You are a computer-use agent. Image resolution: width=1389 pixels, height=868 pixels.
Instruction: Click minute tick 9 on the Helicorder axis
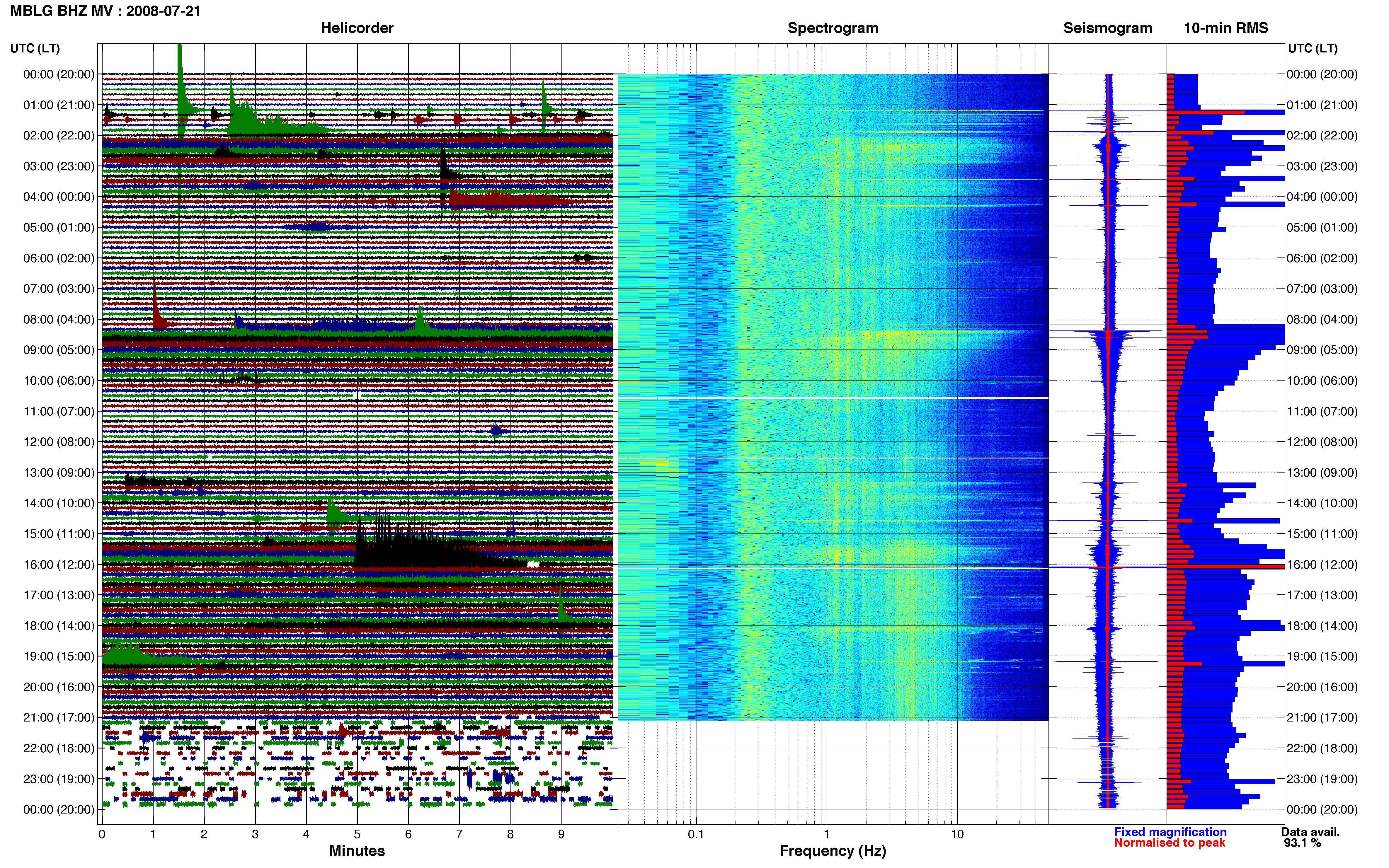coord(561,834)
